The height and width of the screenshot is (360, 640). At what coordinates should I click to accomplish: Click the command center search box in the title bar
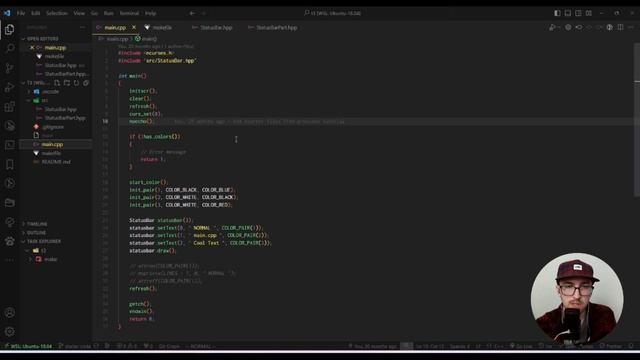333,13
